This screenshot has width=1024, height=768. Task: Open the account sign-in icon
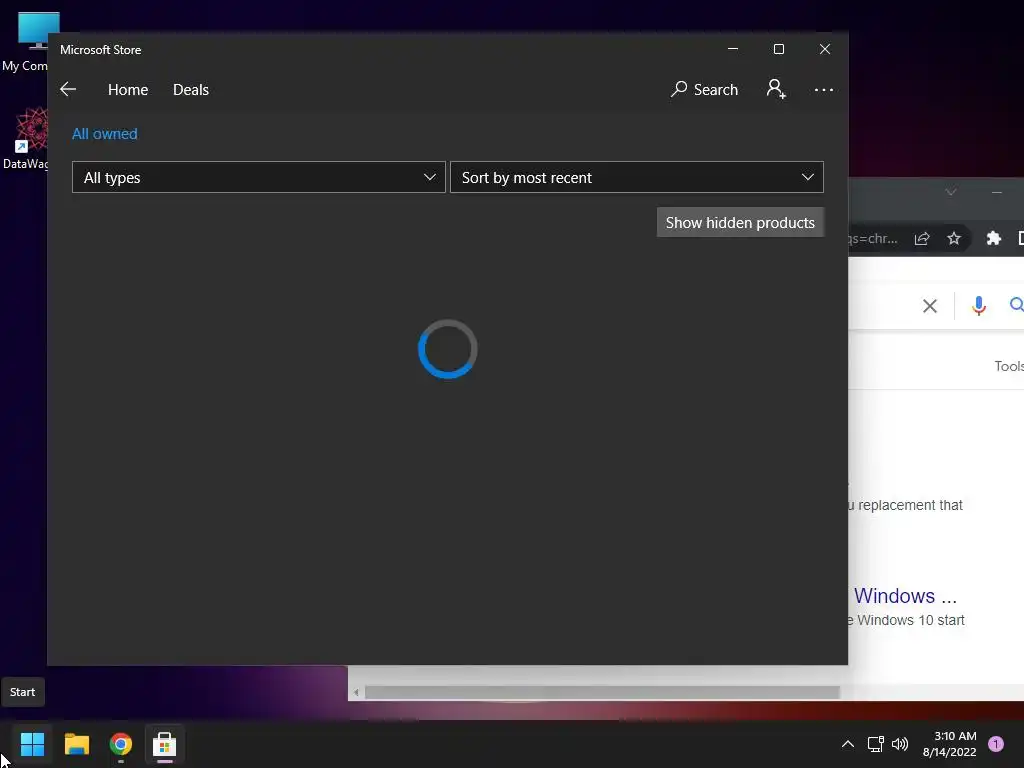(776, 89)
